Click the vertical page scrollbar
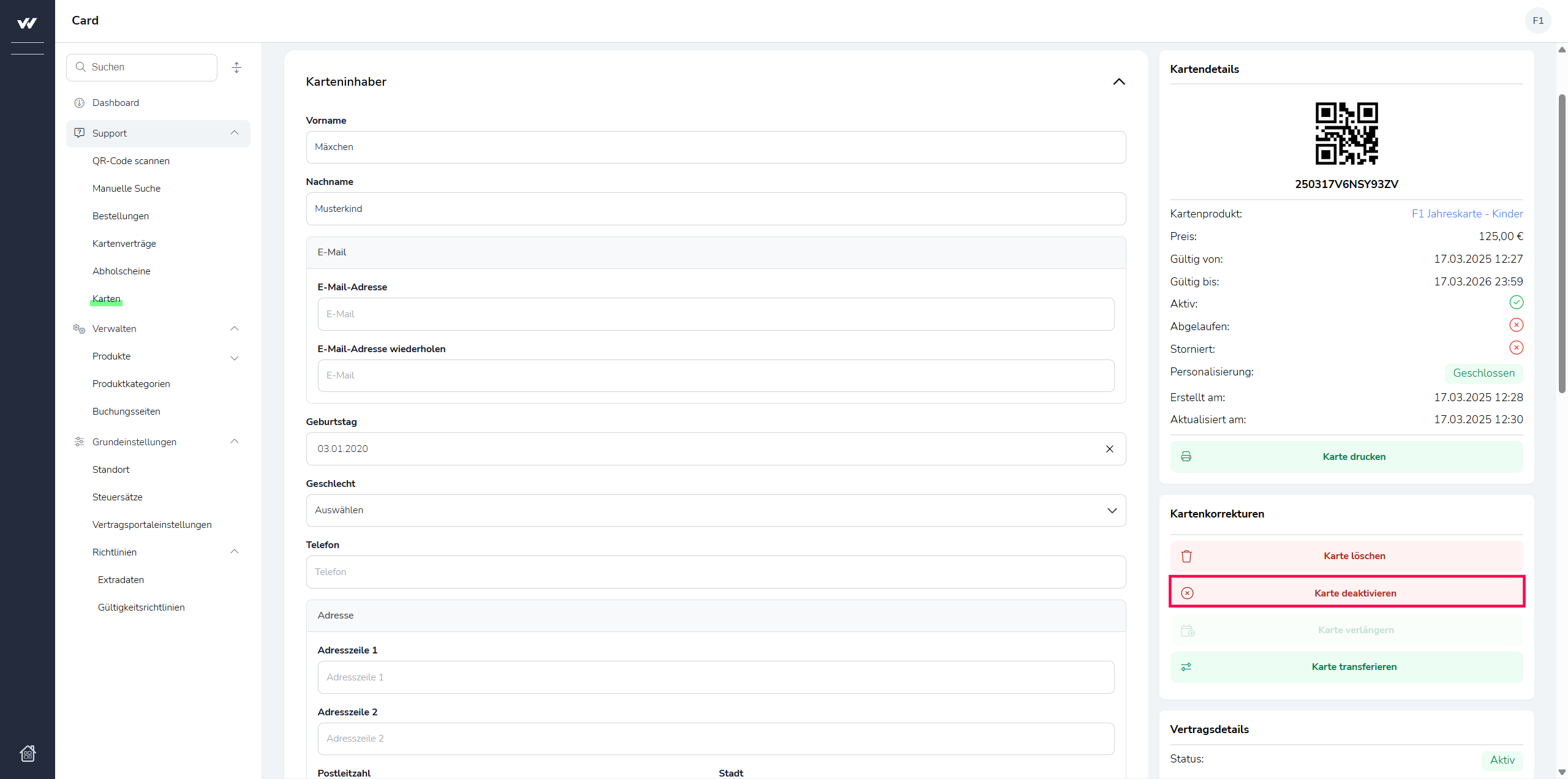This screenshot has width=1568, height=779. pos(1561,245)
